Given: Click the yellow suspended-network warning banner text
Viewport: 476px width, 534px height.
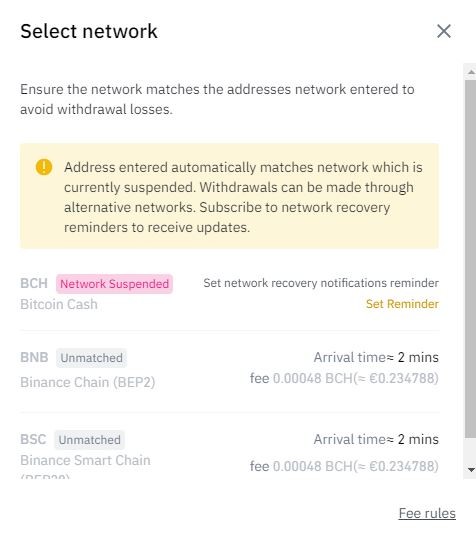Looking at the screenshot, I should 243,197.
